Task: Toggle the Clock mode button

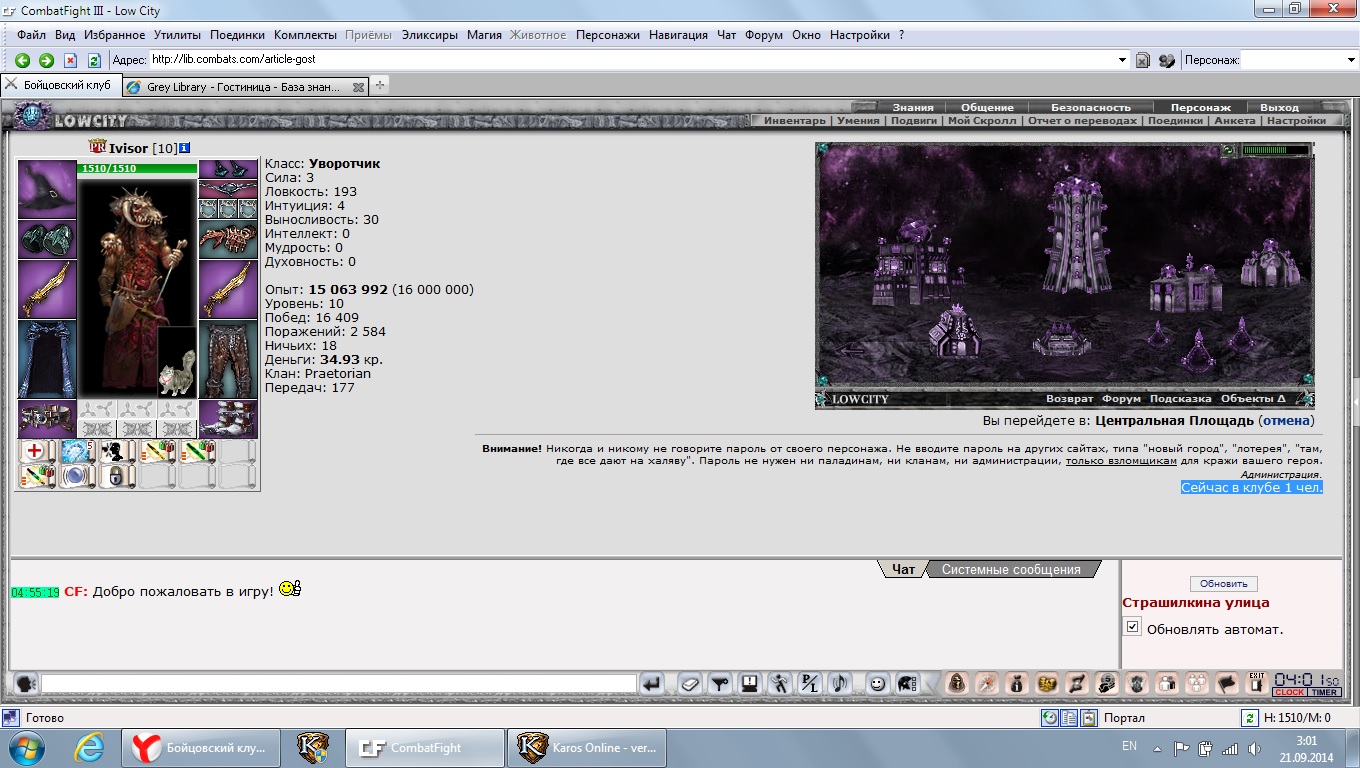Action: (1289, 692)
